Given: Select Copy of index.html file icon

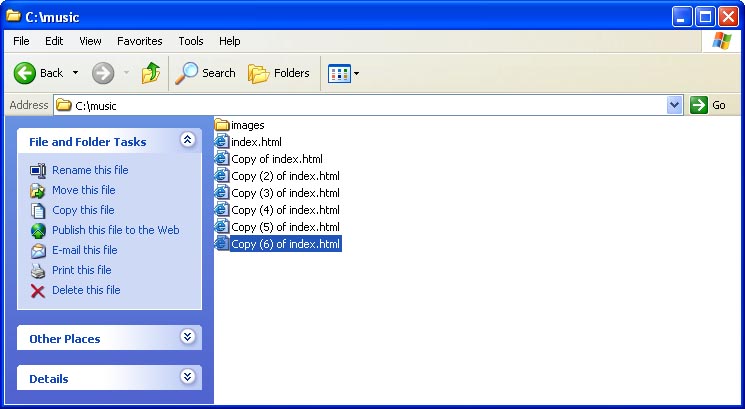Looking at the screenshot, I should coord(222,159).
